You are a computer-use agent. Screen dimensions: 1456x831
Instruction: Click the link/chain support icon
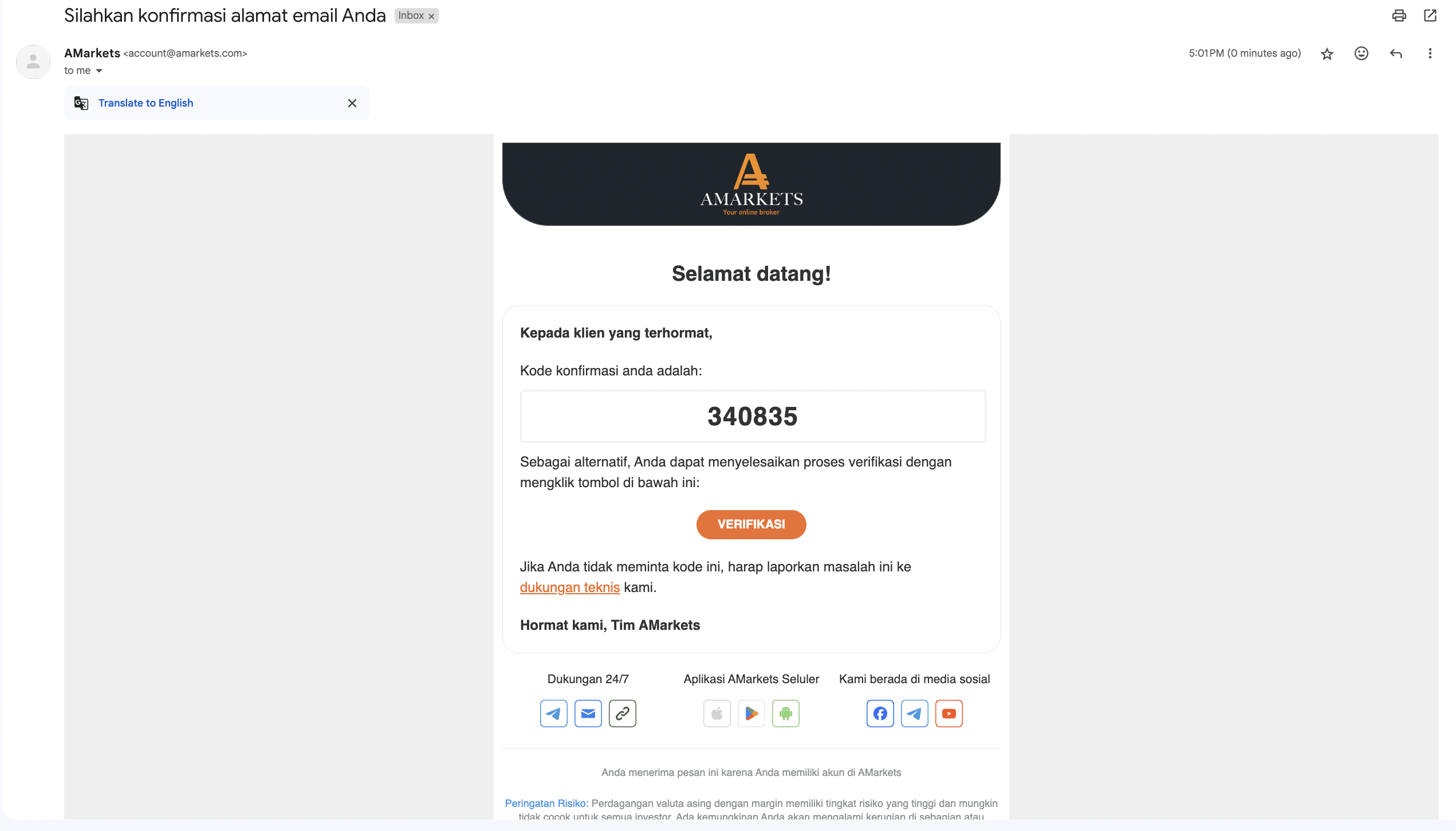click(x=622, y=713)
